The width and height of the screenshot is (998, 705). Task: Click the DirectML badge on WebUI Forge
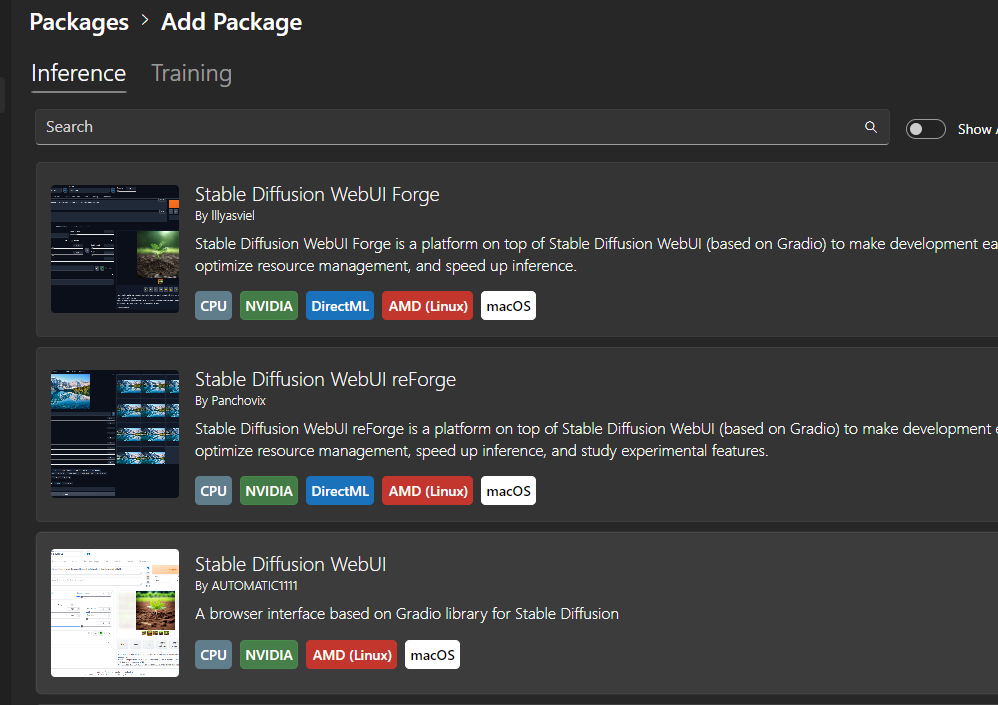click(x=340, y=306)
